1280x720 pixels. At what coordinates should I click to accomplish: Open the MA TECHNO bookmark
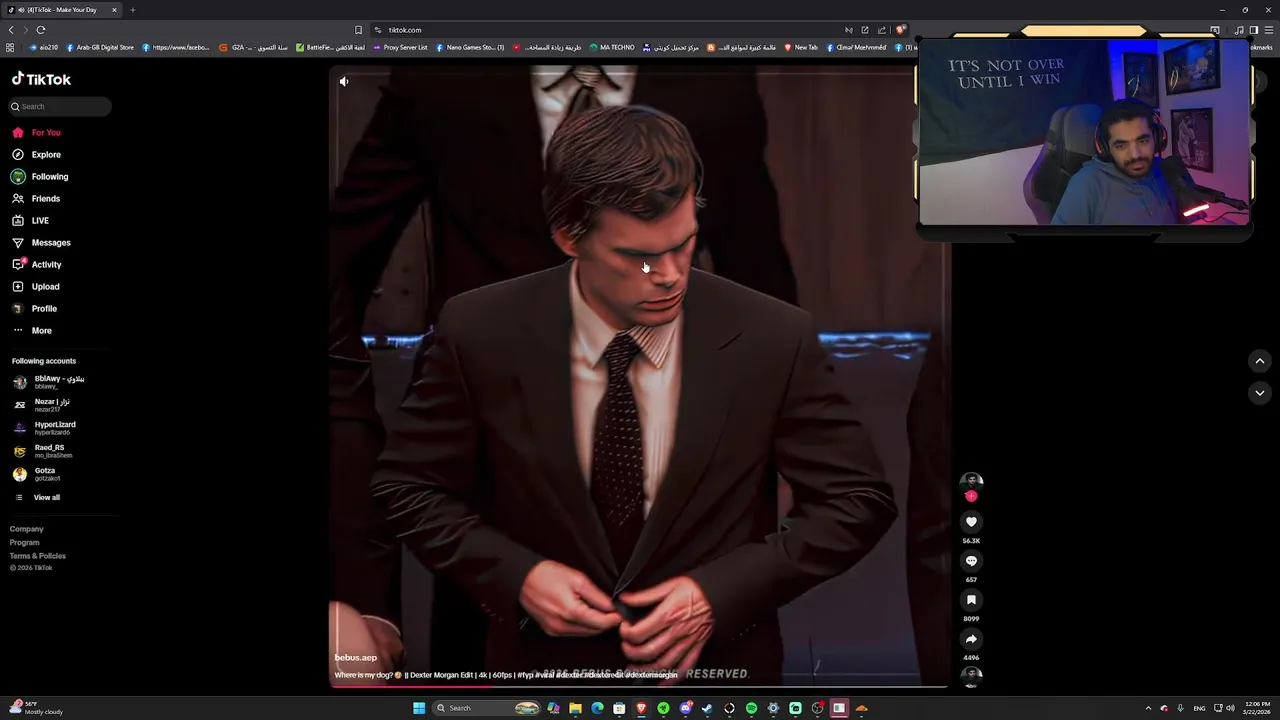[x=612, y=47]
